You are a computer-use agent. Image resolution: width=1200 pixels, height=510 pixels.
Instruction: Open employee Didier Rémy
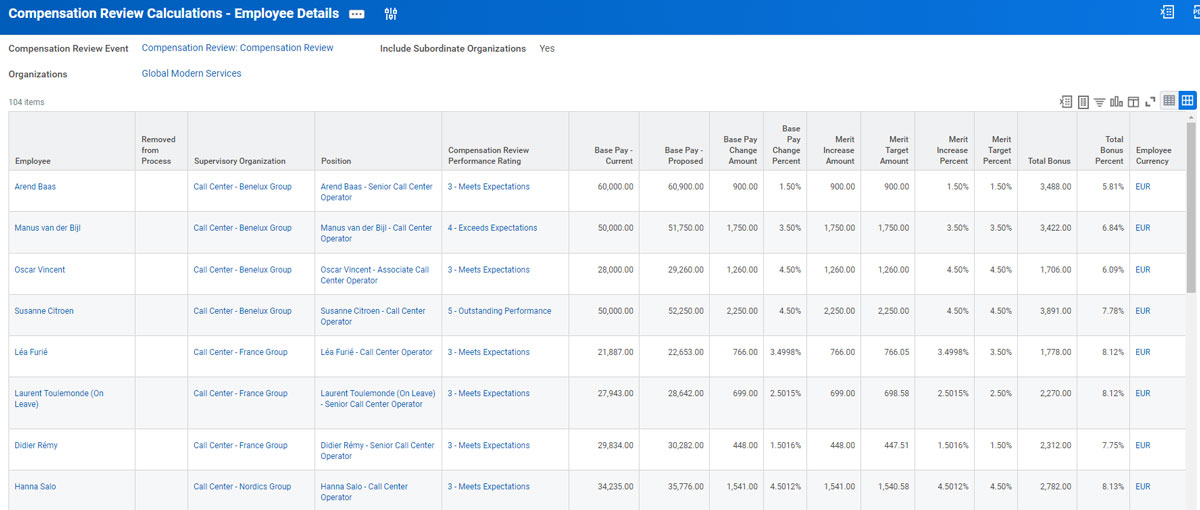[36, 446]
